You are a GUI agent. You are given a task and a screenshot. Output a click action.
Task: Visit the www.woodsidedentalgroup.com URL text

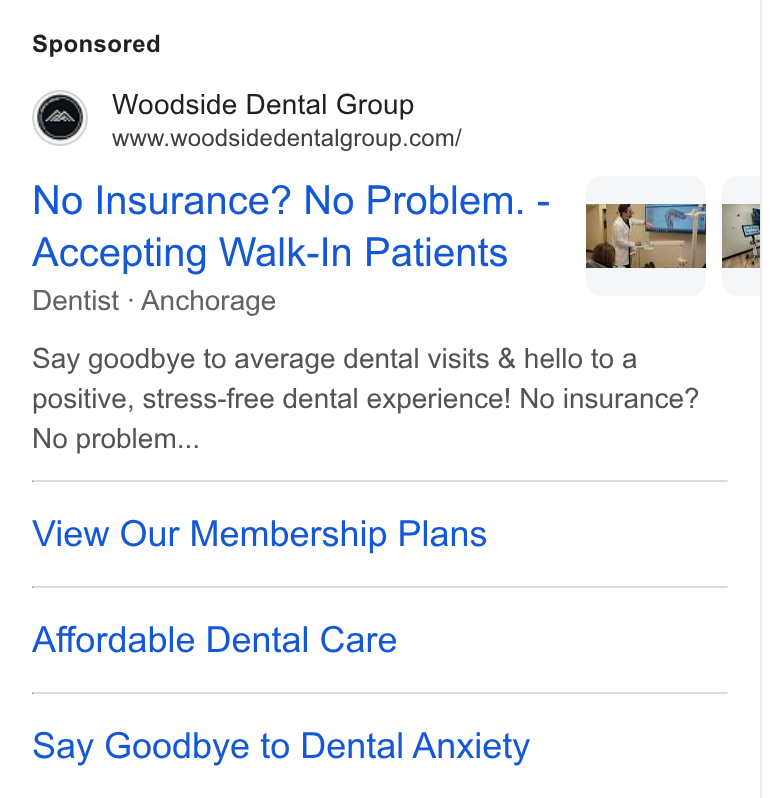tap(286, 138)
